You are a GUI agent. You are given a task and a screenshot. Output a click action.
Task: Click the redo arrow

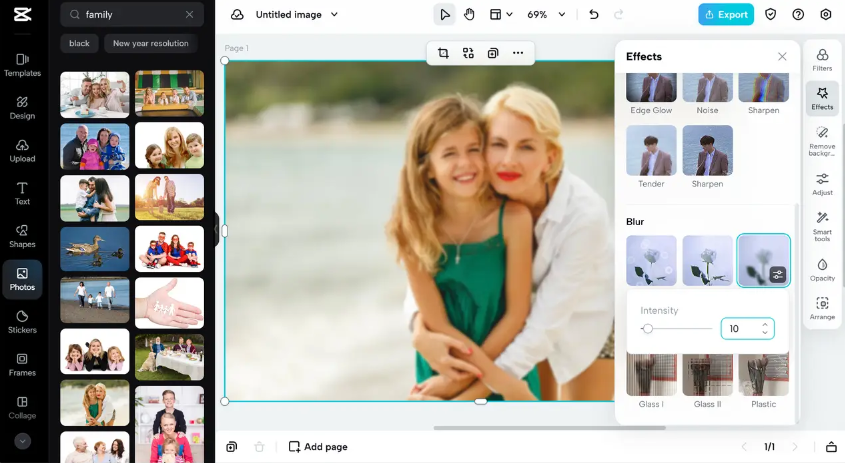coord(619,15)
